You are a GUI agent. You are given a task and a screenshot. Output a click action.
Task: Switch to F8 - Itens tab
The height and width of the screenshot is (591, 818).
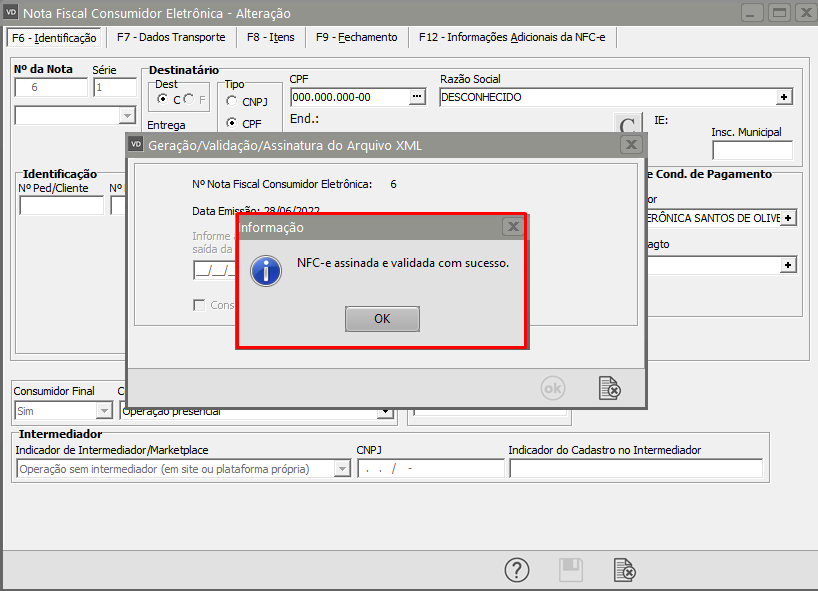pos(270,37)
